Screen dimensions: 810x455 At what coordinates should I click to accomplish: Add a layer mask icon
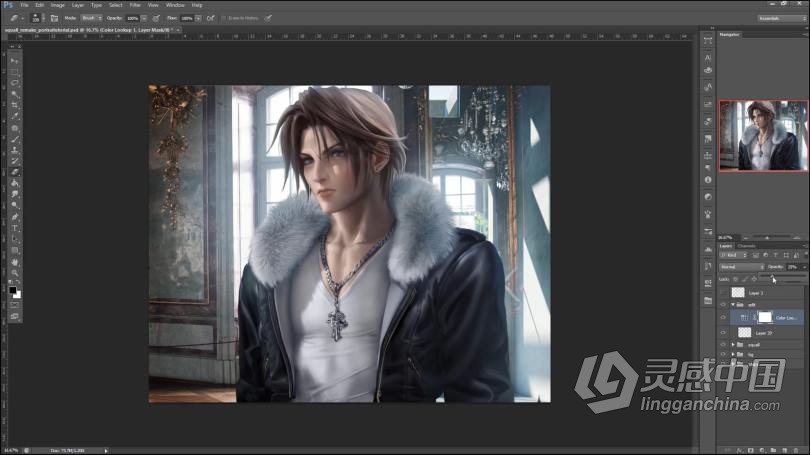[751, 451]
